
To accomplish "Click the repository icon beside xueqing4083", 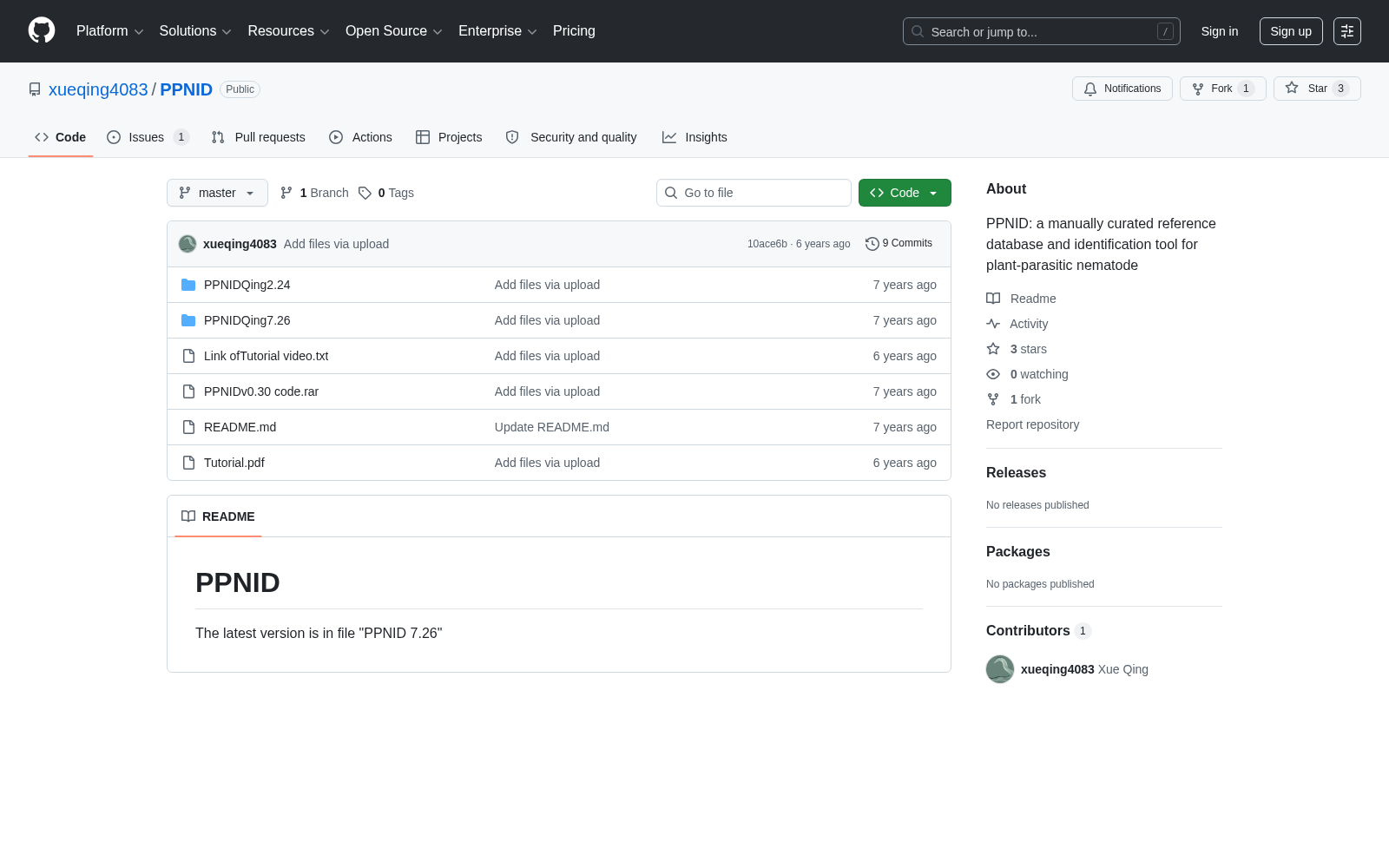I will [35, 89].
